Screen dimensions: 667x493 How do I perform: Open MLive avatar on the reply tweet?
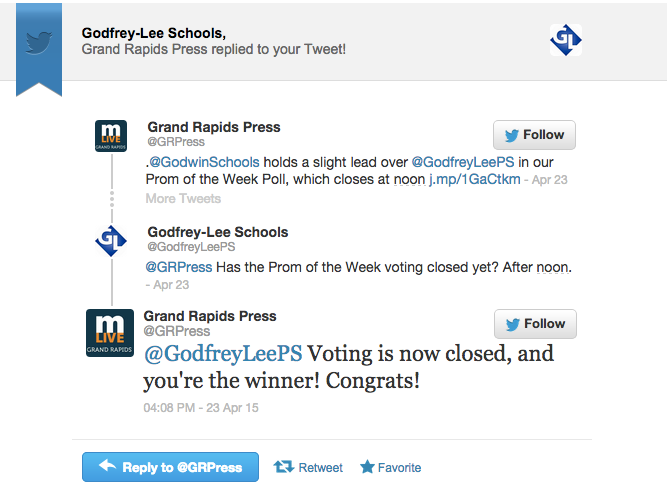point(110,333)
